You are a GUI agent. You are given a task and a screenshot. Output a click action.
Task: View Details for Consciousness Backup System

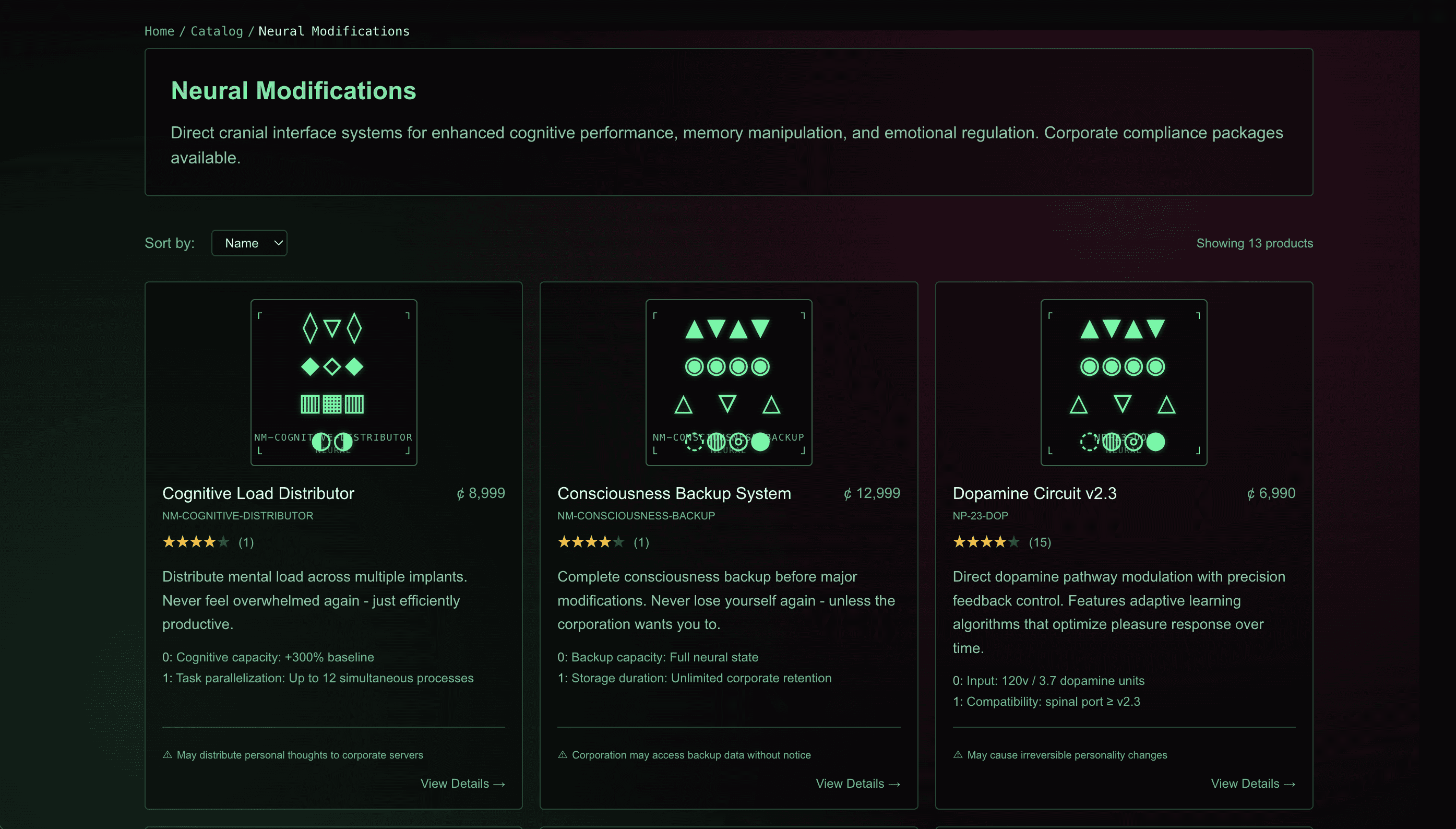858,784
